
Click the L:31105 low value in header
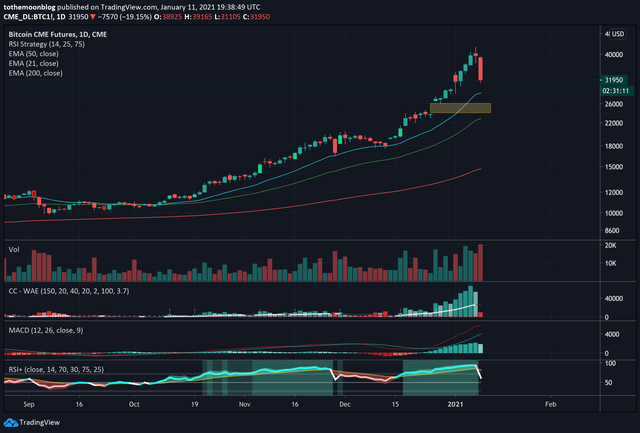click(x=229, y=17)
